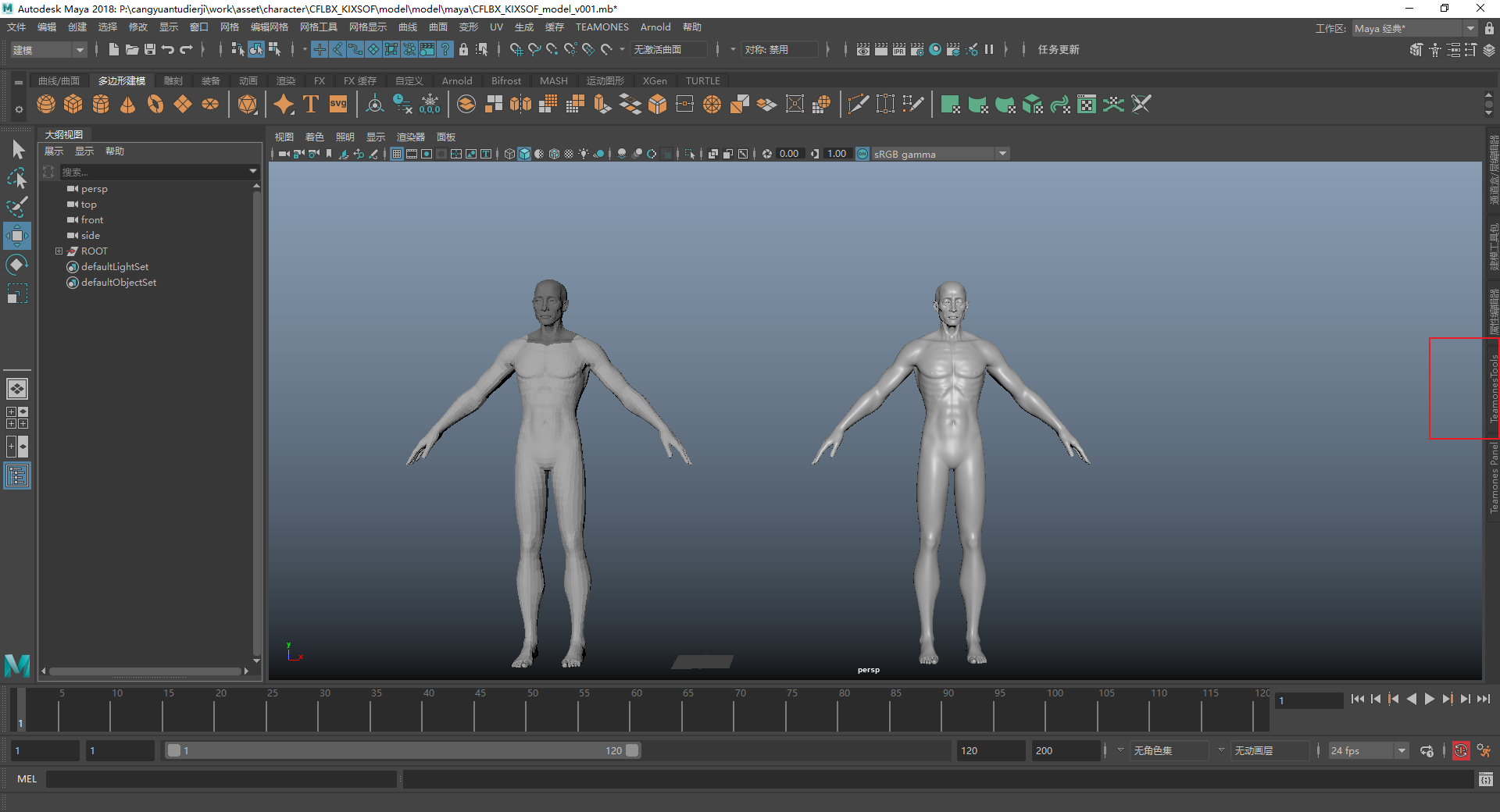Click the polygon type text tool icon

tap(311, 104)
